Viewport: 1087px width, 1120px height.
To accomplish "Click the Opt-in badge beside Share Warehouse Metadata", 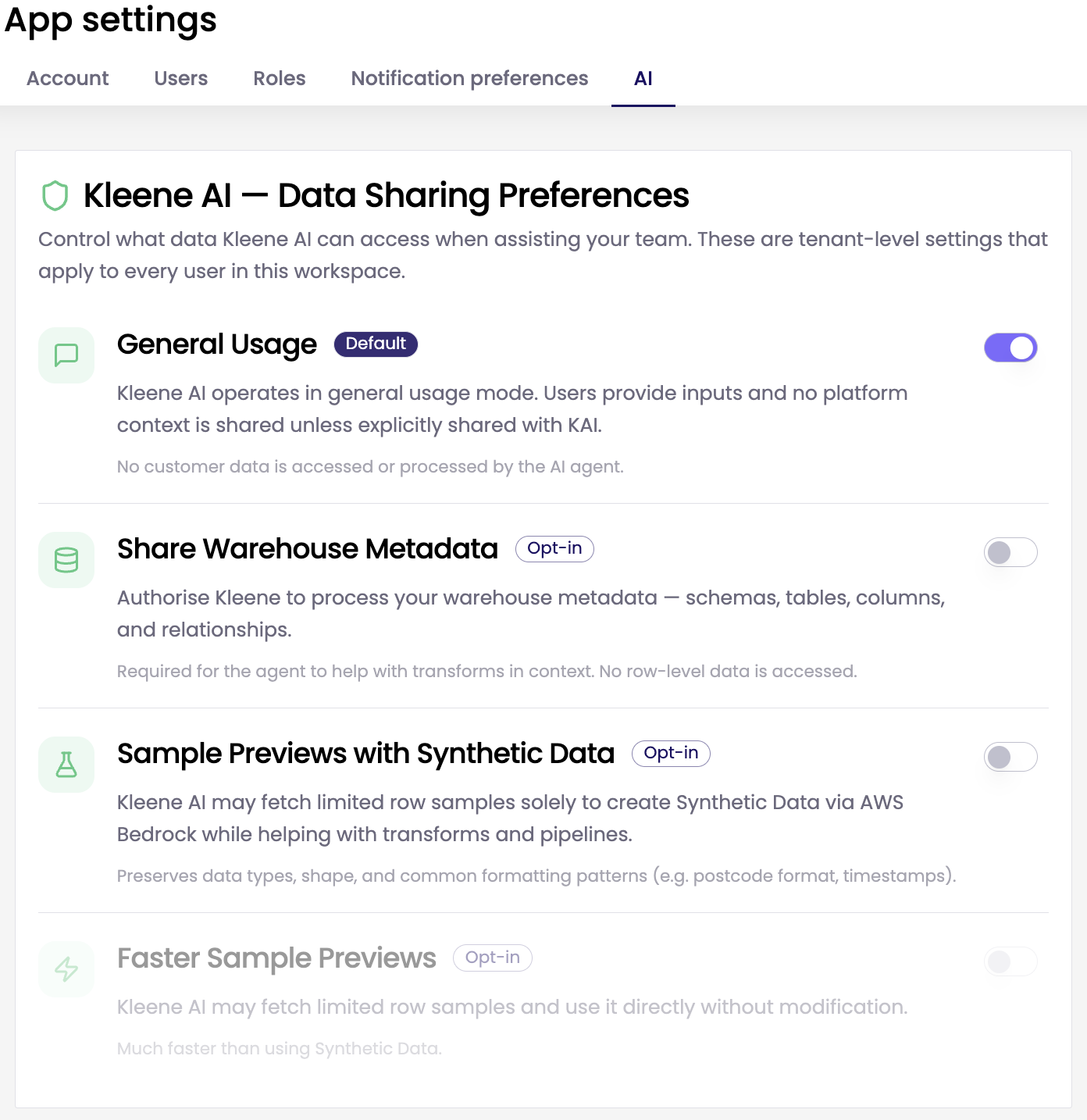I will point(554,548).
